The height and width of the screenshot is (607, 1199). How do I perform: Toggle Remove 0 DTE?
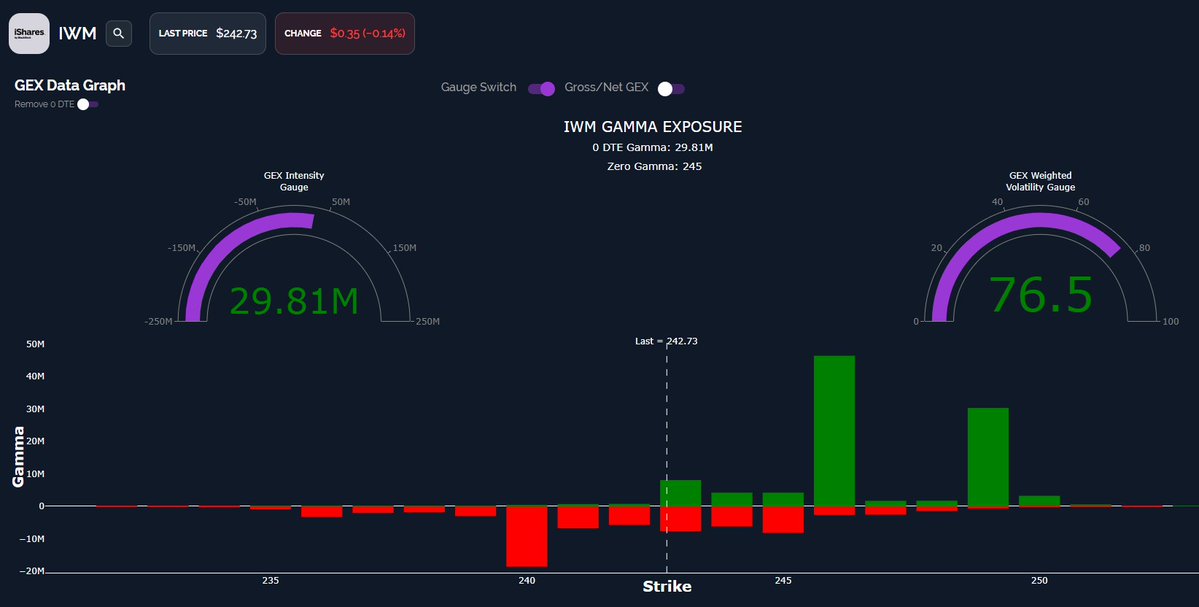pyautogui.click(x=86, y=104)
